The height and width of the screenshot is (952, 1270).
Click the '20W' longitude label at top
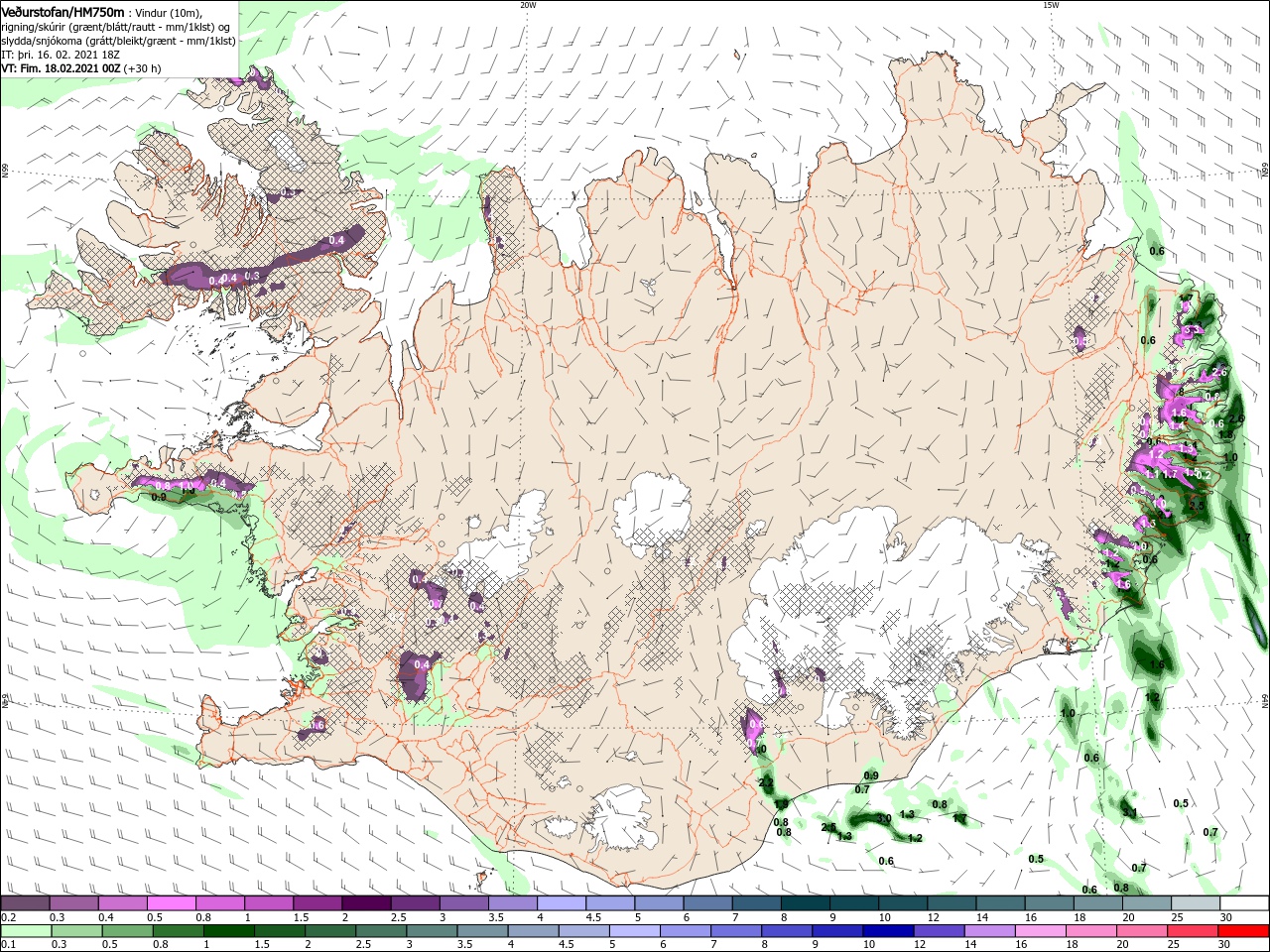coord(528,5)
